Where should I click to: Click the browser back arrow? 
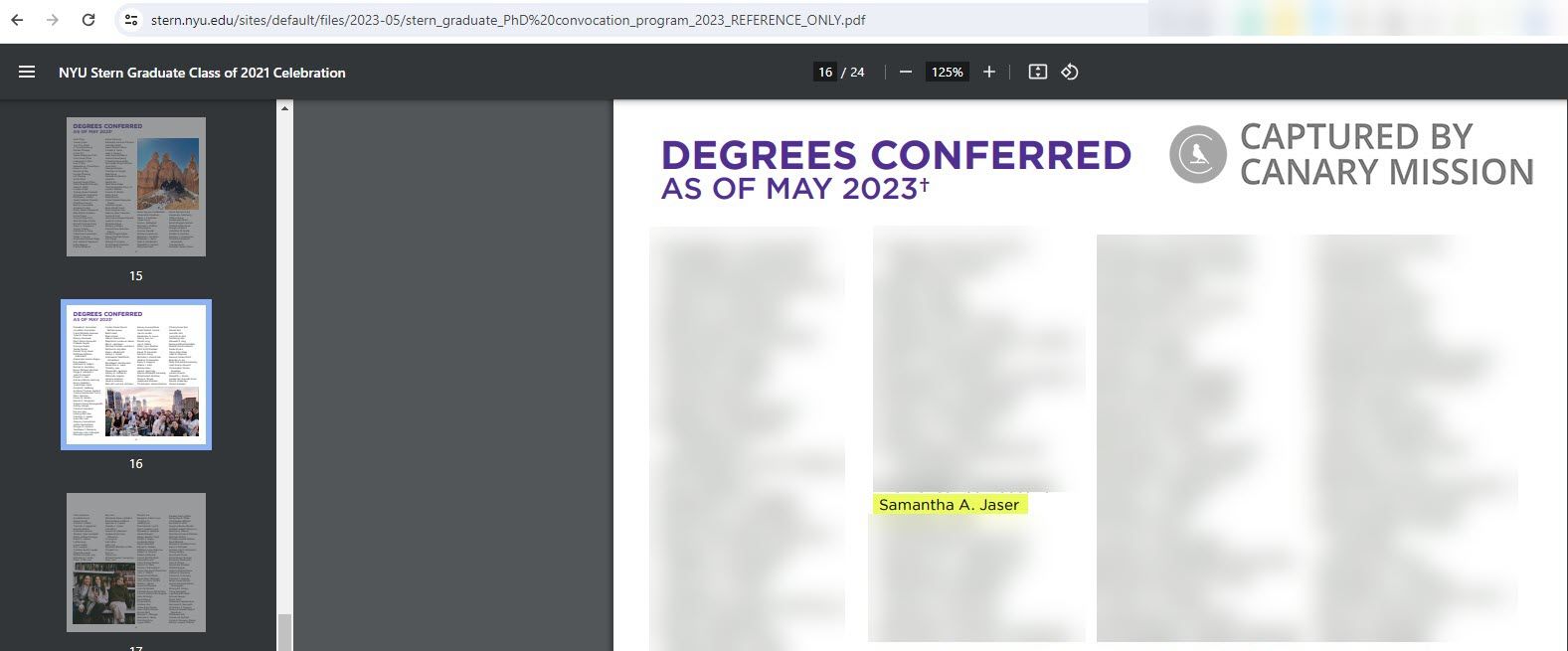pyautogui.click(x=17, y=20)
